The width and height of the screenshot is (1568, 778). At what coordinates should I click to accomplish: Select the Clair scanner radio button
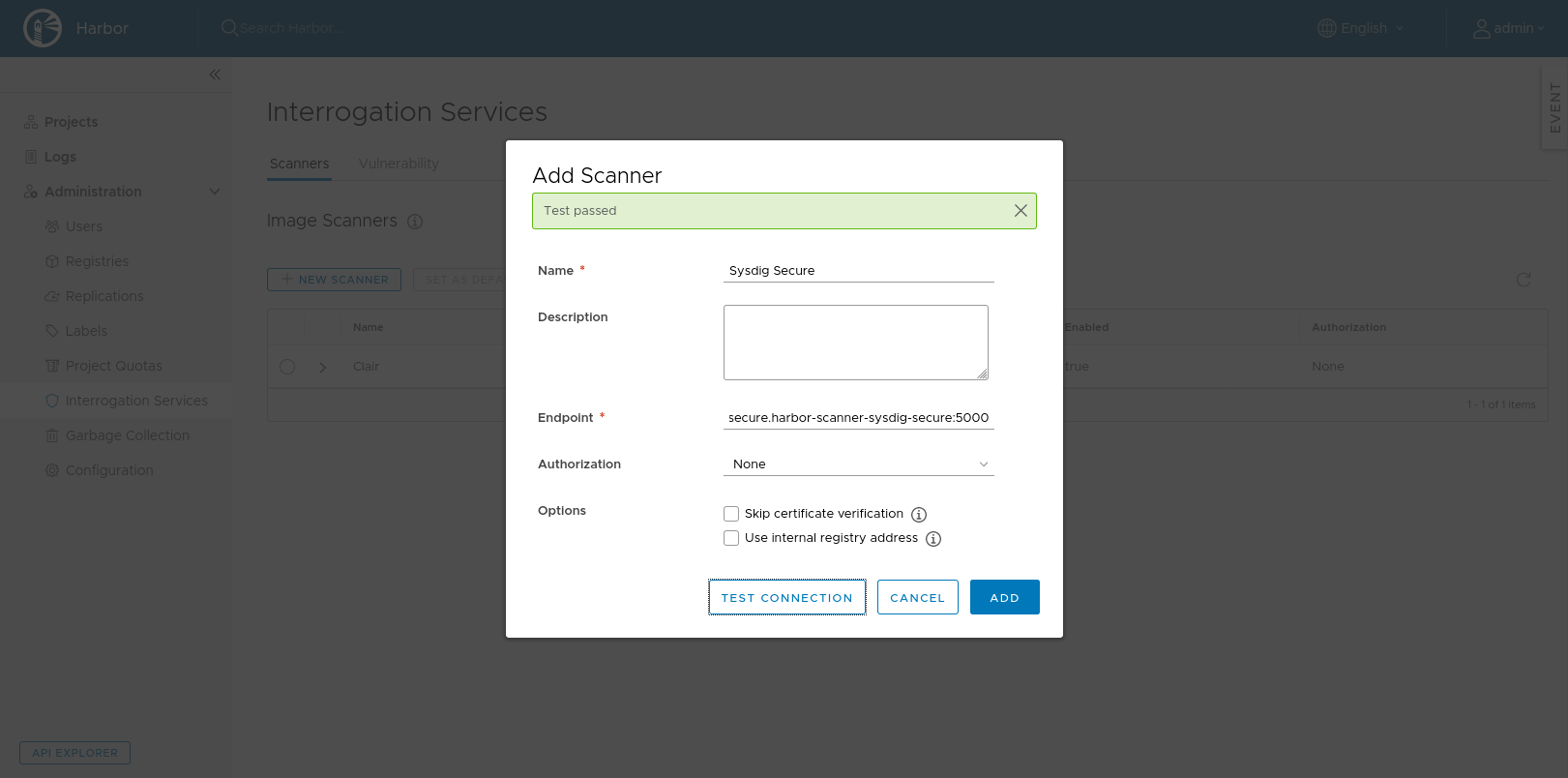287,367
